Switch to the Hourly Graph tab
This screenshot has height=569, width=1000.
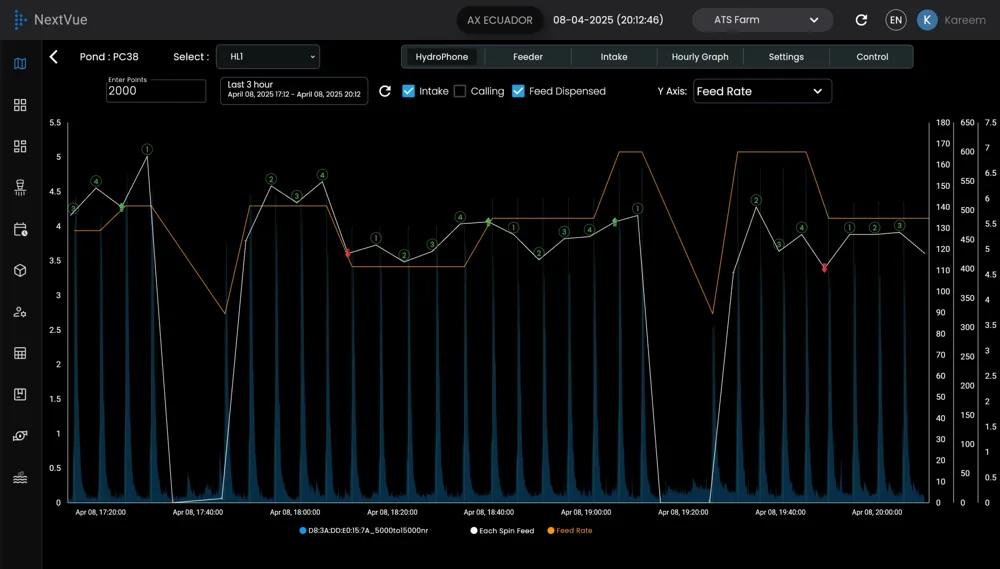click(700, 57)
